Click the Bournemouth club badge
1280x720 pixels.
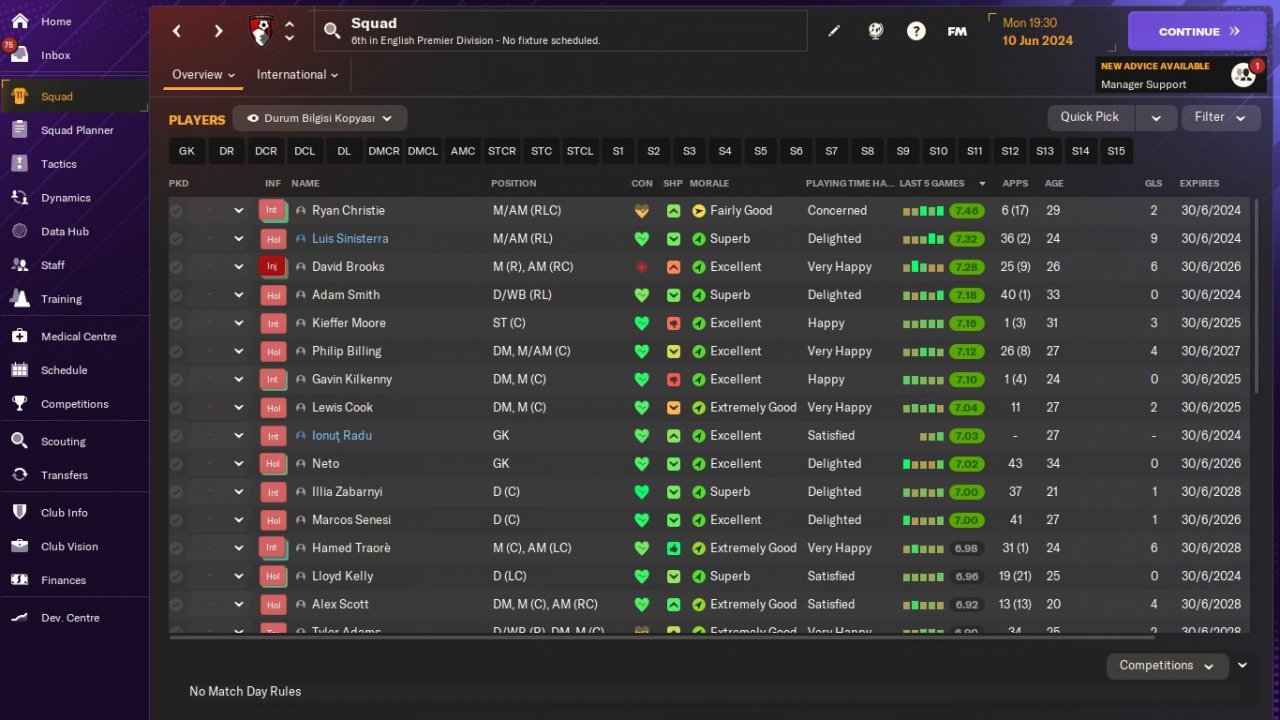[261, 31]
